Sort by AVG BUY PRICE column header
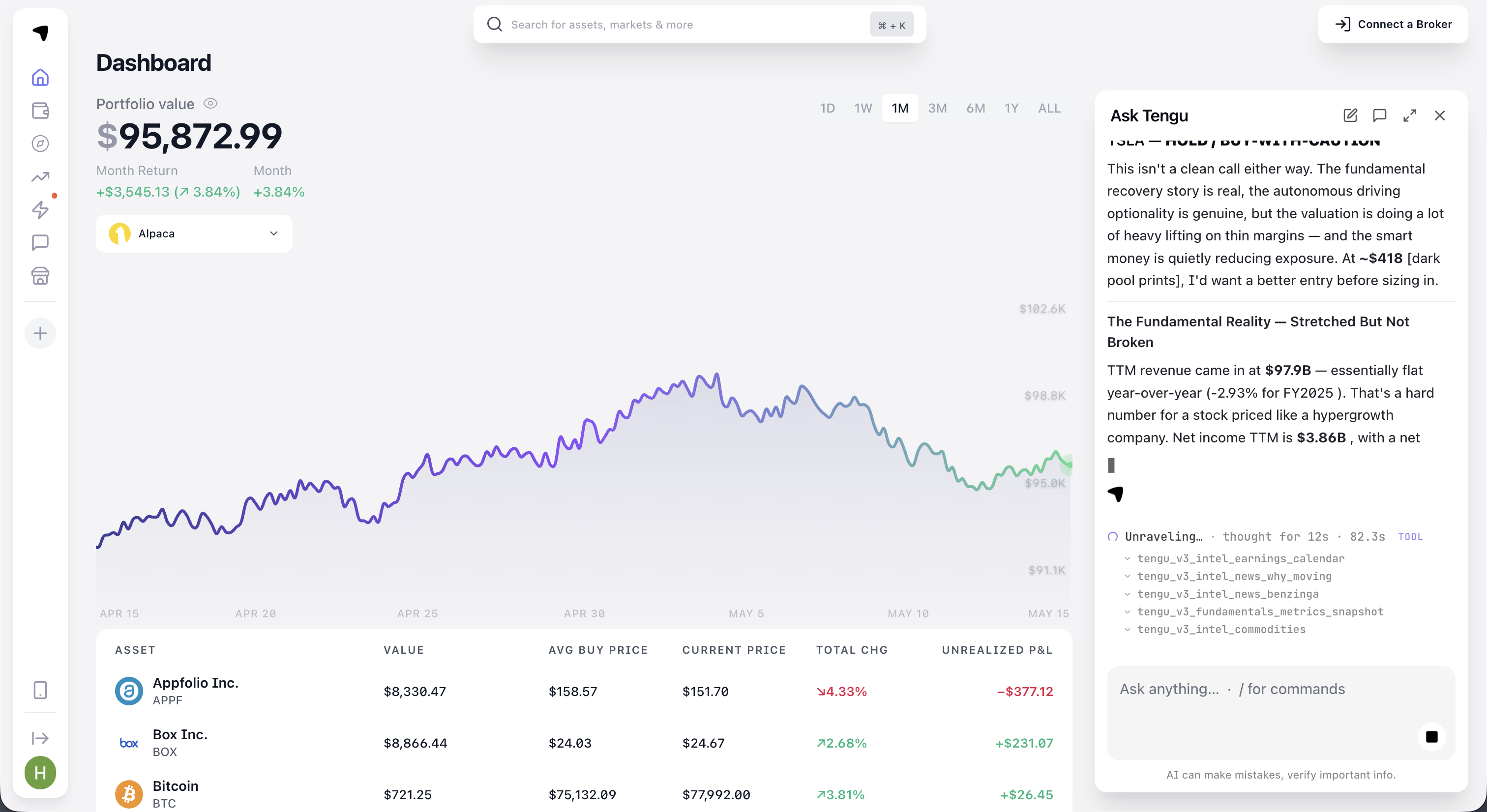The image size is (1487, 812). click(598, 650)
